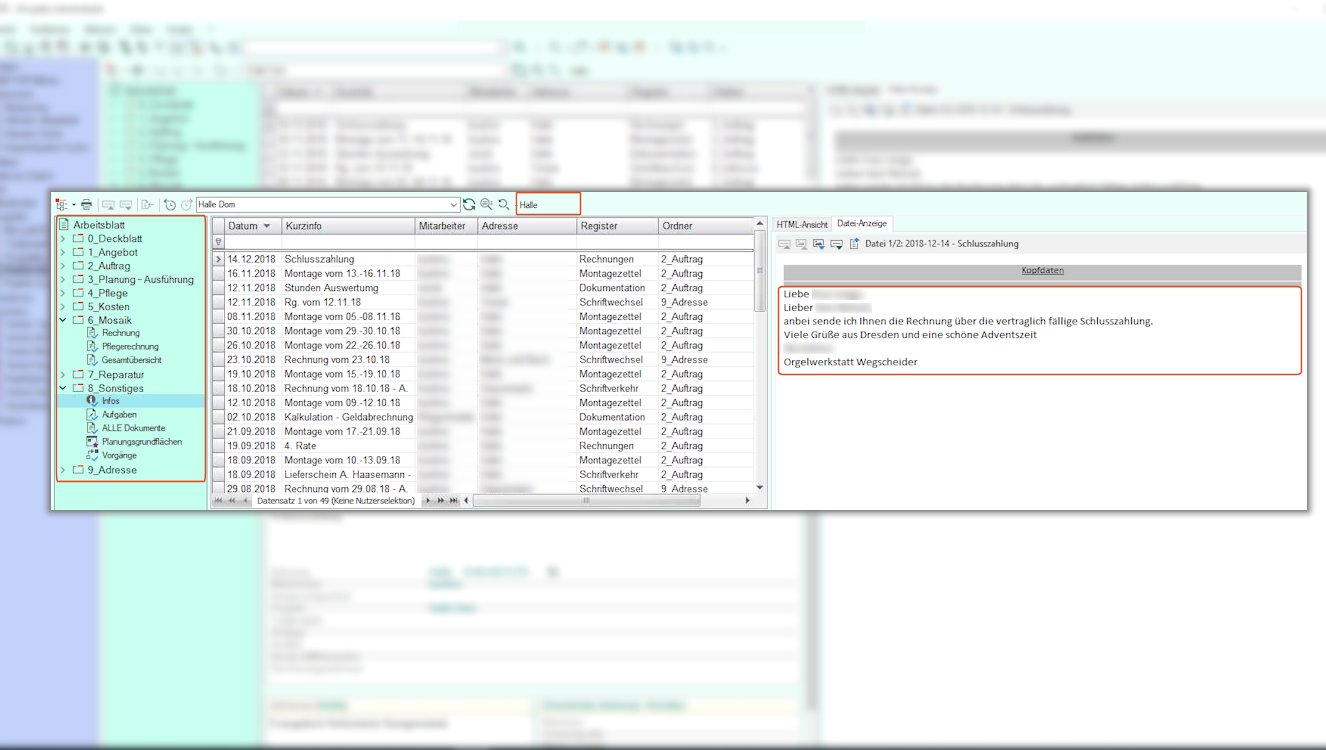Screen dimensions: 1326x750
Task: Switch to the HTML-Ansicht tab
Action: (x=802, y=224)
